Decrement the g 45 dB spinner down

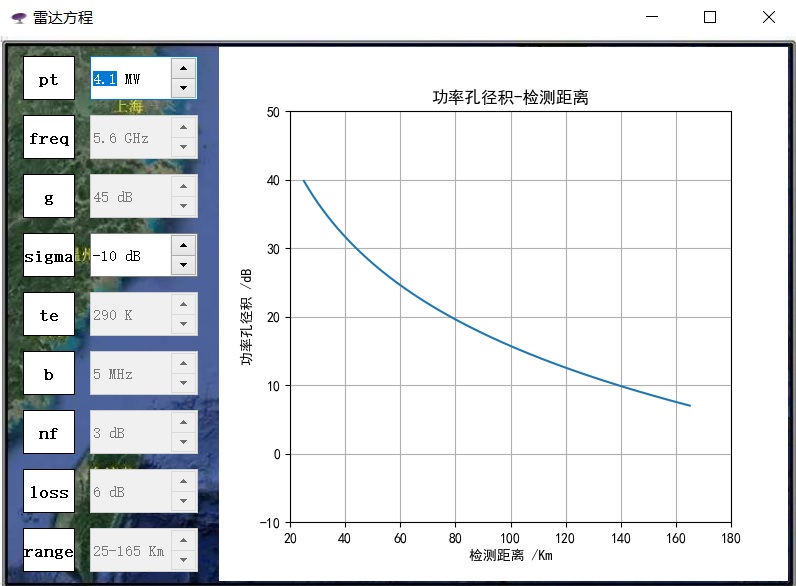pos(183,206)
